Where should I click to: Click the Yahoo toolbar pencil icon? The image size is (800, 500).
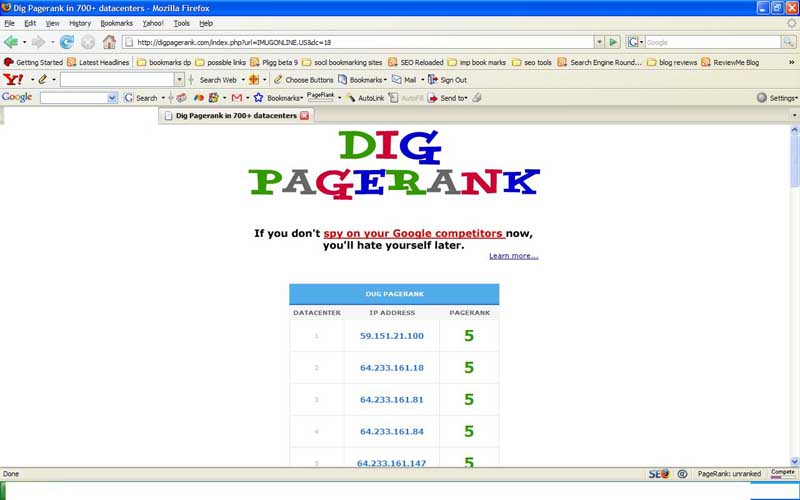coord(42,80)
